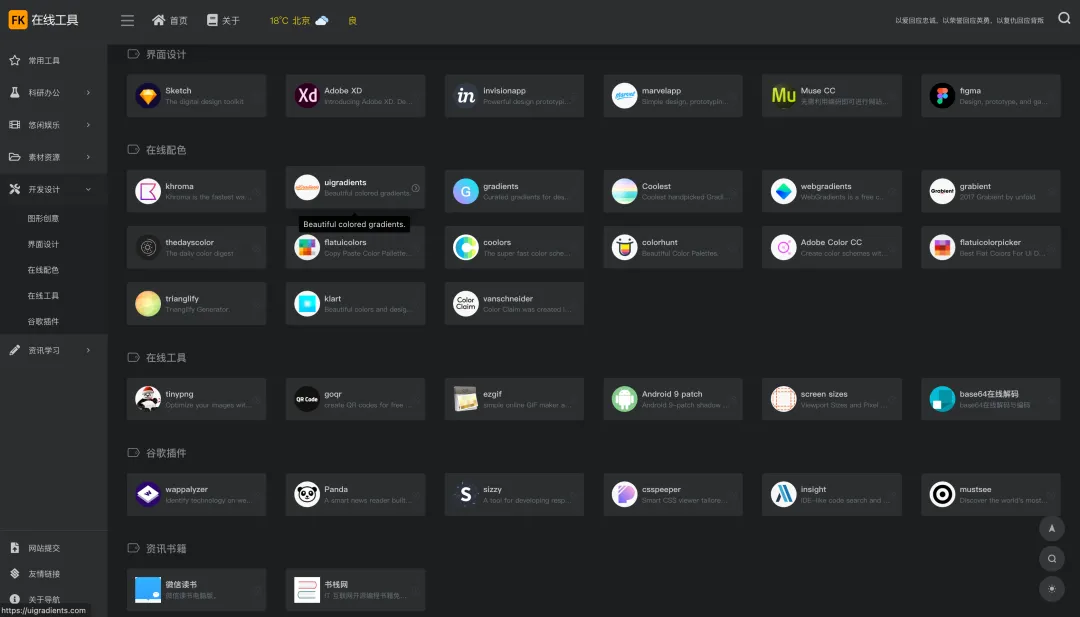Click the weather 18°C 北京 widget
The width and height of the screenshot is (1080, 617).
click(299, 21)
